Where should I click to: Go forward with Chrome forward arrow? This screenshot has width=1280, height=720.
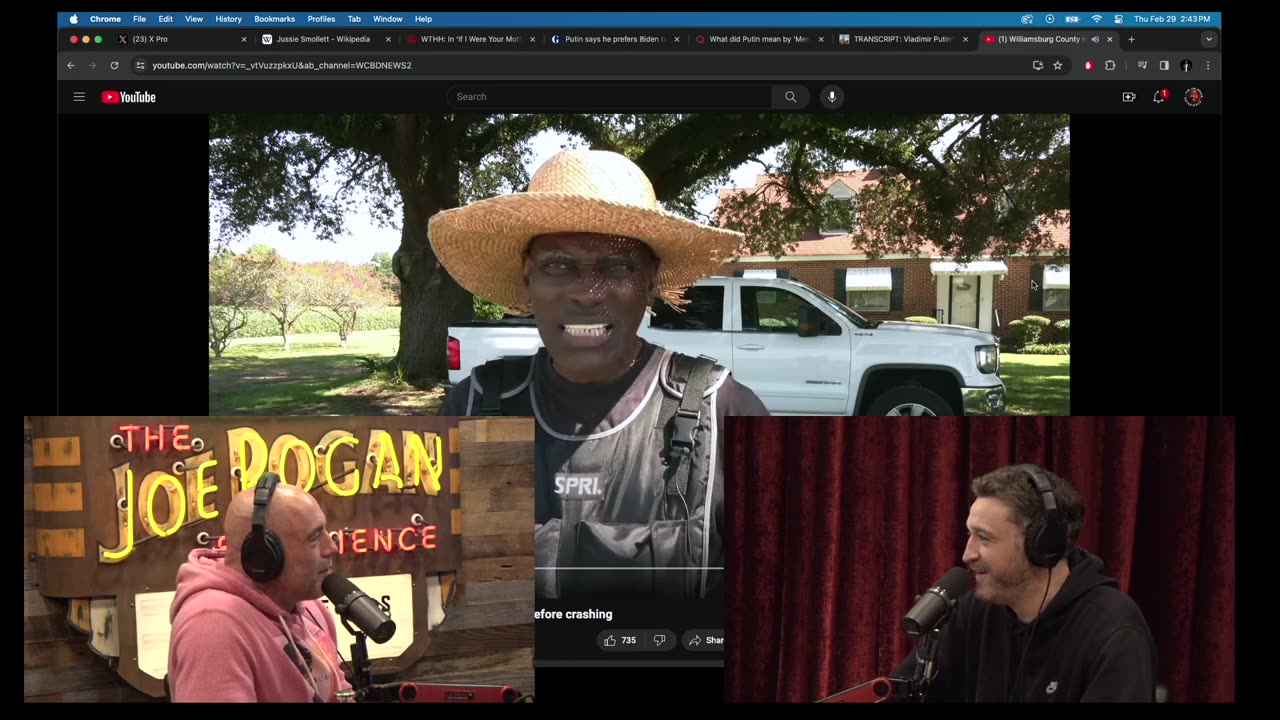[92, 65]
